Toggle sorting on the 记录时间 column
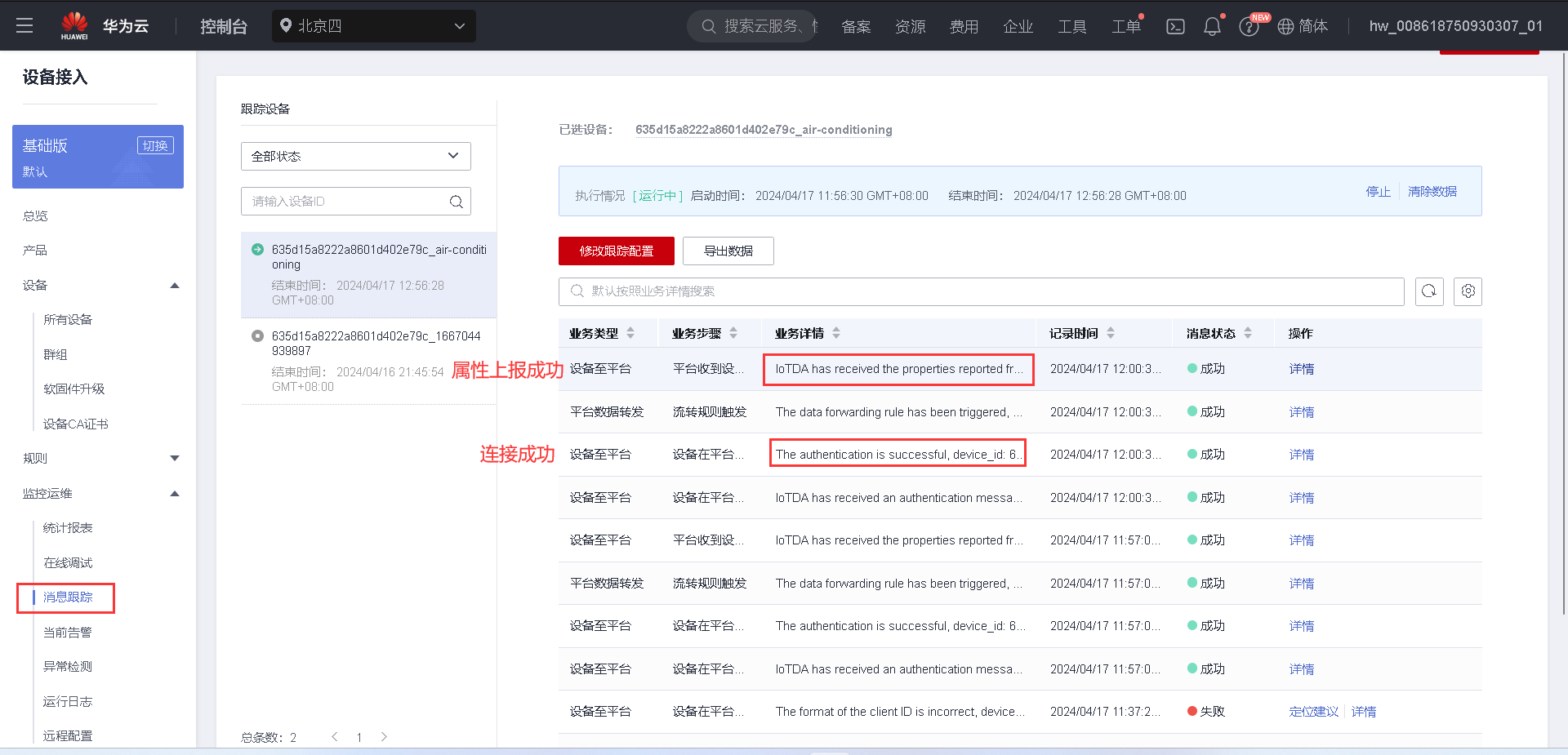 [x=1111, y=332]
